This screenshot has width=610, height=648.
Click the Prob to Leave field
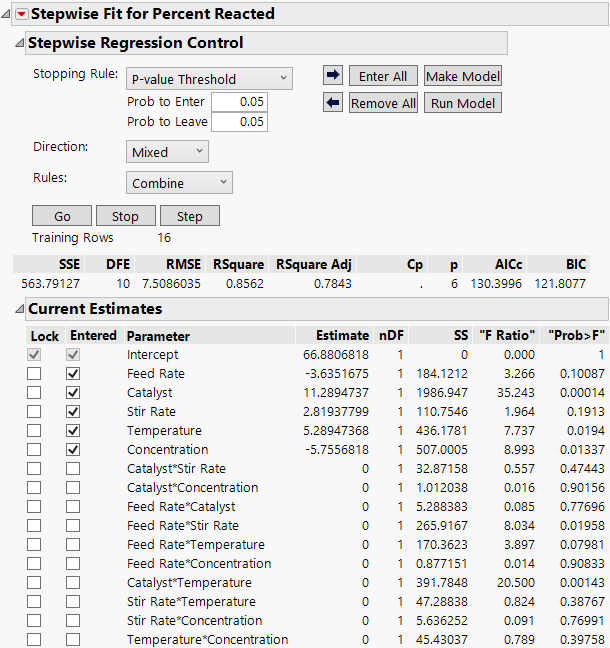[x=239, y=122]
